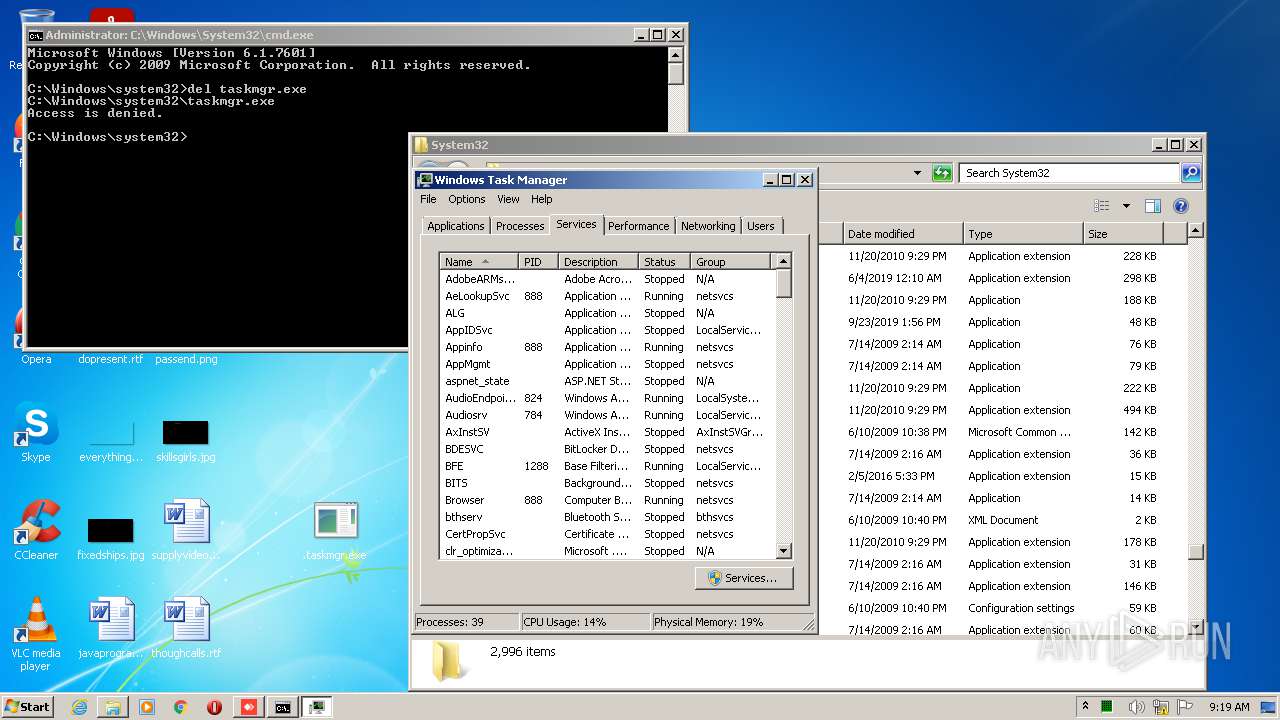1280x720 pixels.
Task: Open the View menu in Task Manager
Action: point(508,199)
